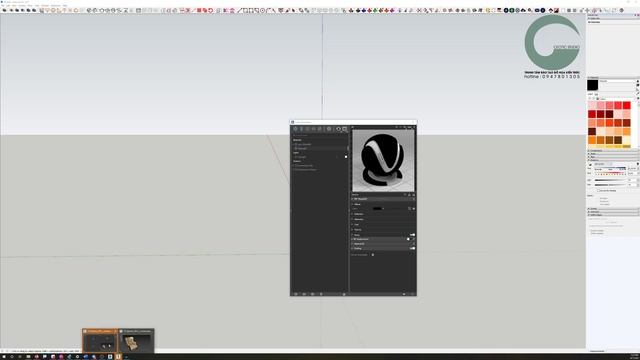Expand the Styles tray panel
The image size is (640, 360).
613,154
